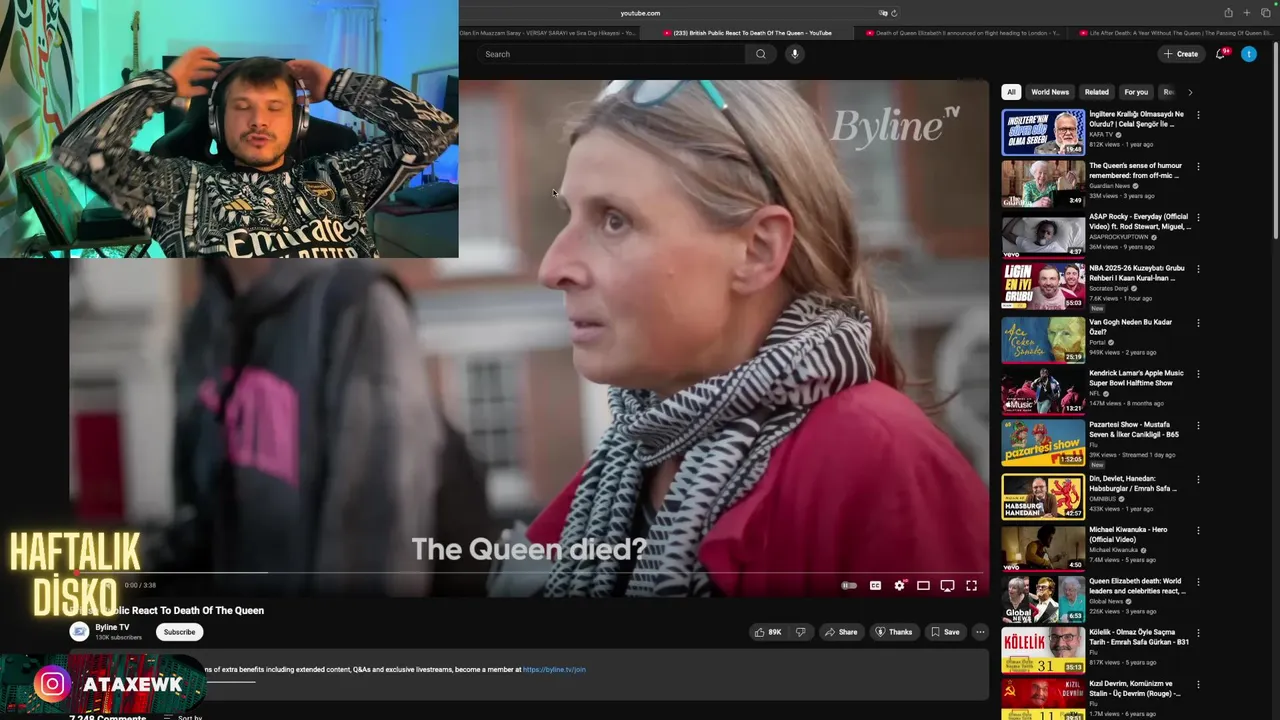
Task: Open the browser share icon
Action: (x=1228, y=13)
